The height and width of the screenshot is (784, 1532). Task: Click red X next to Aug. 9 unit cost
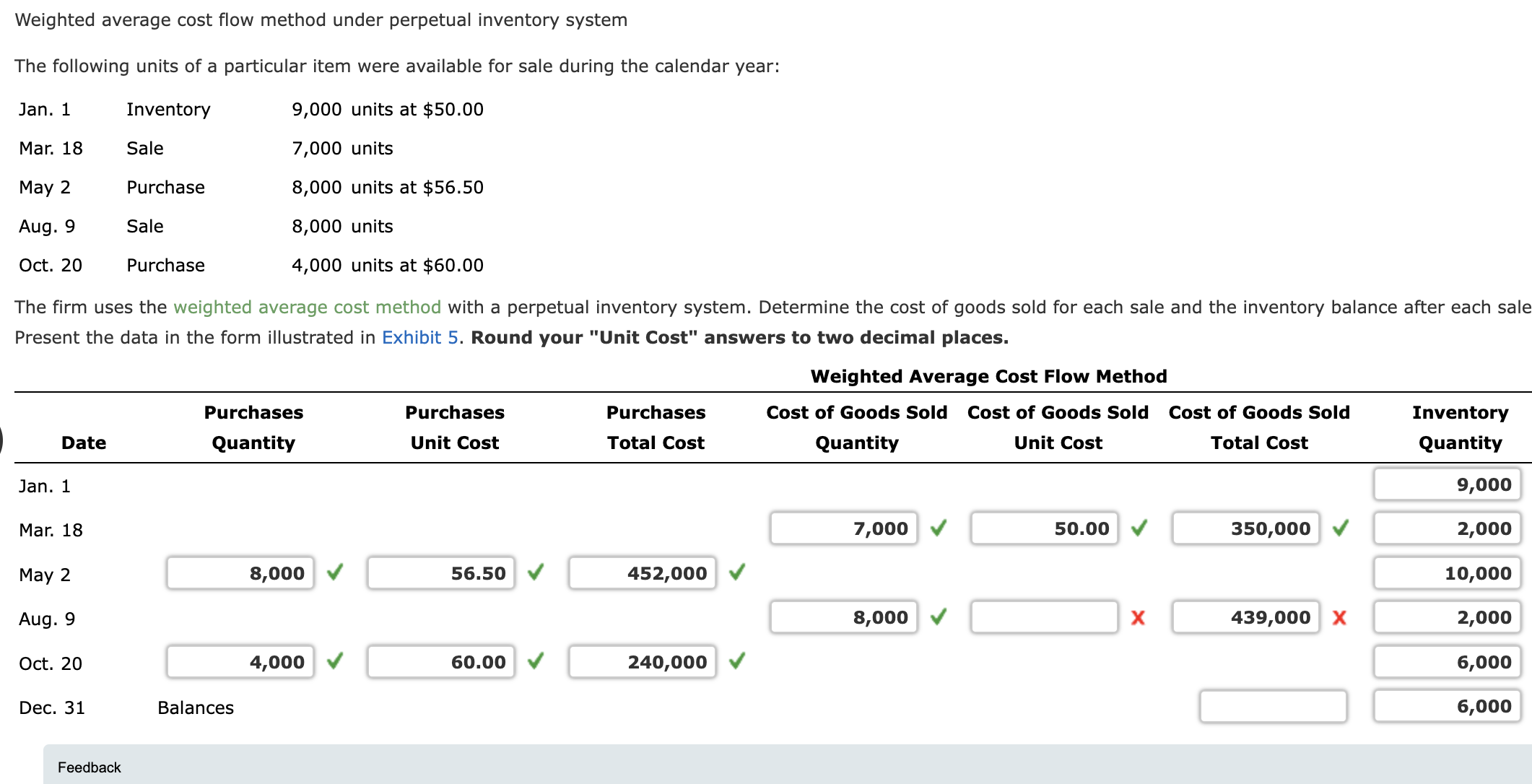(1138, 618)
